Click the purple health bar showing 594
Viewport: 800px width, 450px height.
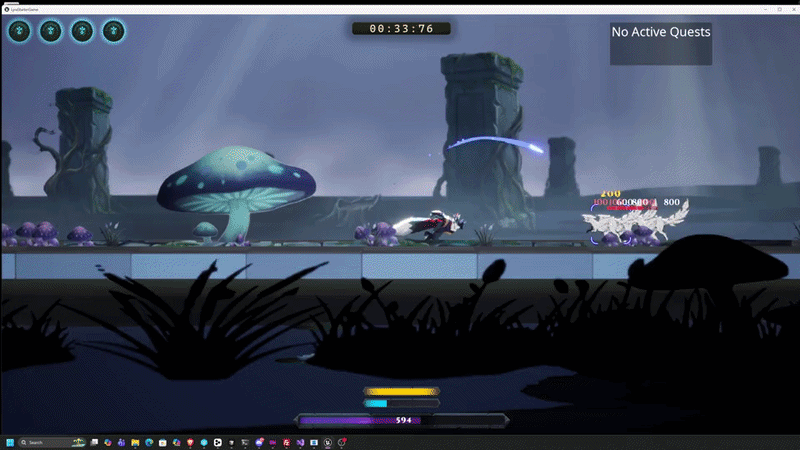point(402,420)
